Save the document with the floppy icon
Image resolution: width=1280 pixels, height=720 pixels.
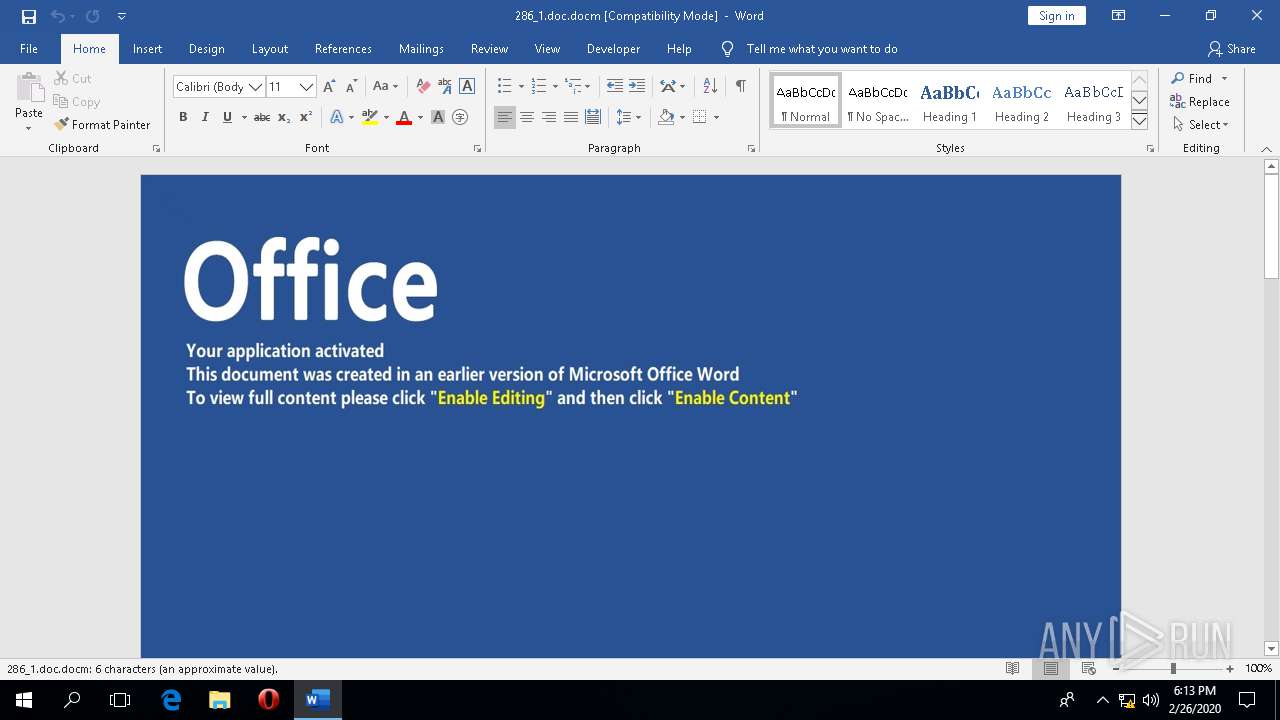[x=28, y=16]
